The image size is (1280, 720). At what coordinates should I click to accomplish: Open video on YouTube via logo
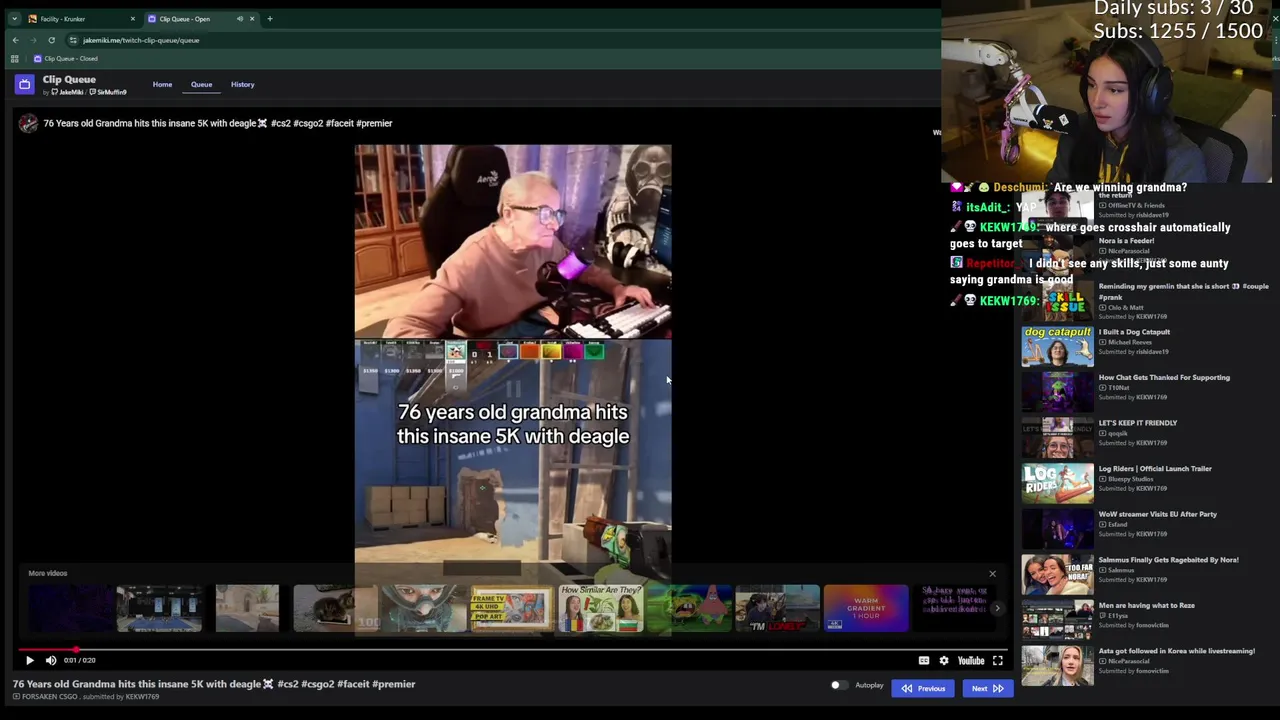pyautogui.click(x=971, y=660)
